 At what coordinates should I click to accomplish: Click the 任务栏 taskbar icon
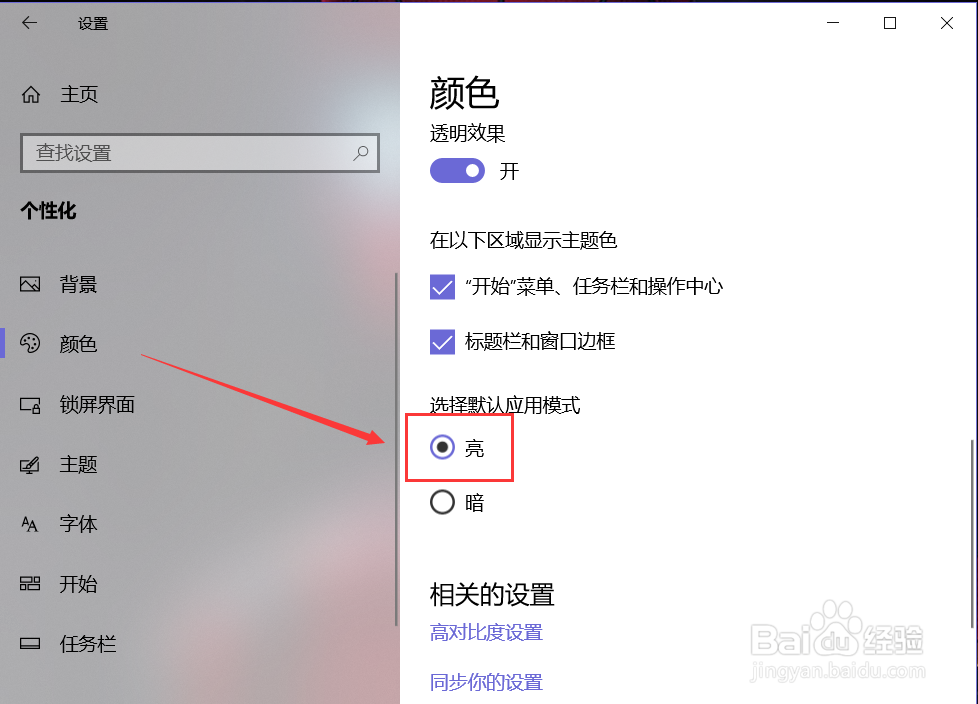click(x=30, y=644)
